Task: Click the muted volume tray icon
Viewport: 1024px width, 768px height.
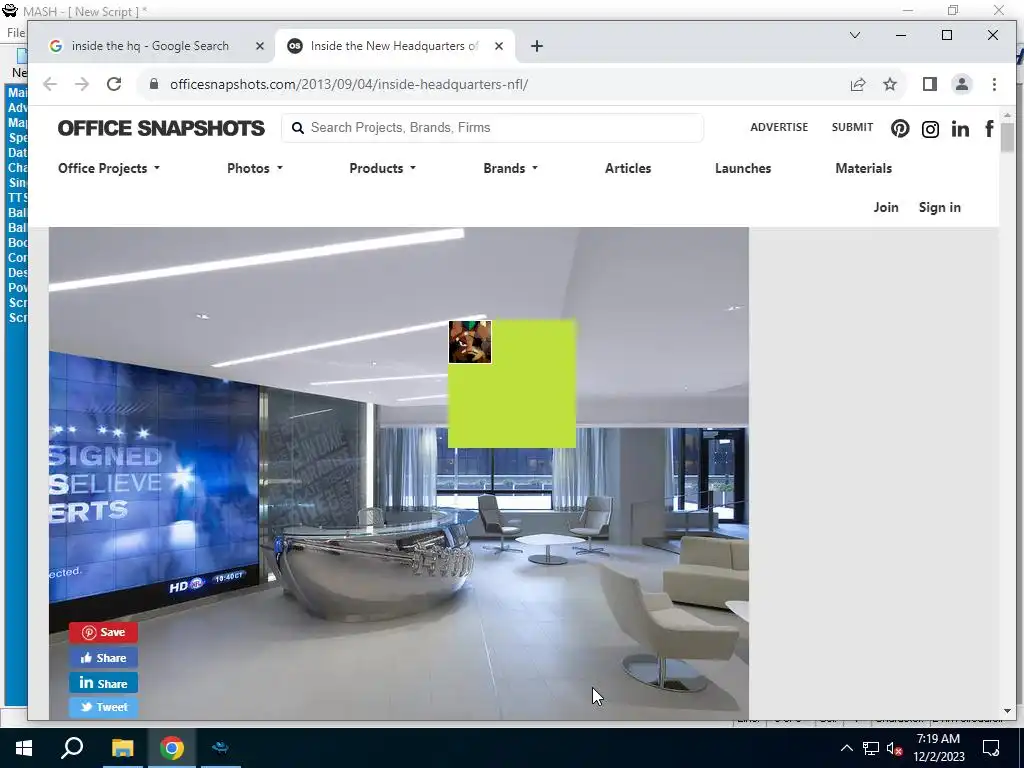Action: tap(894, 748)
